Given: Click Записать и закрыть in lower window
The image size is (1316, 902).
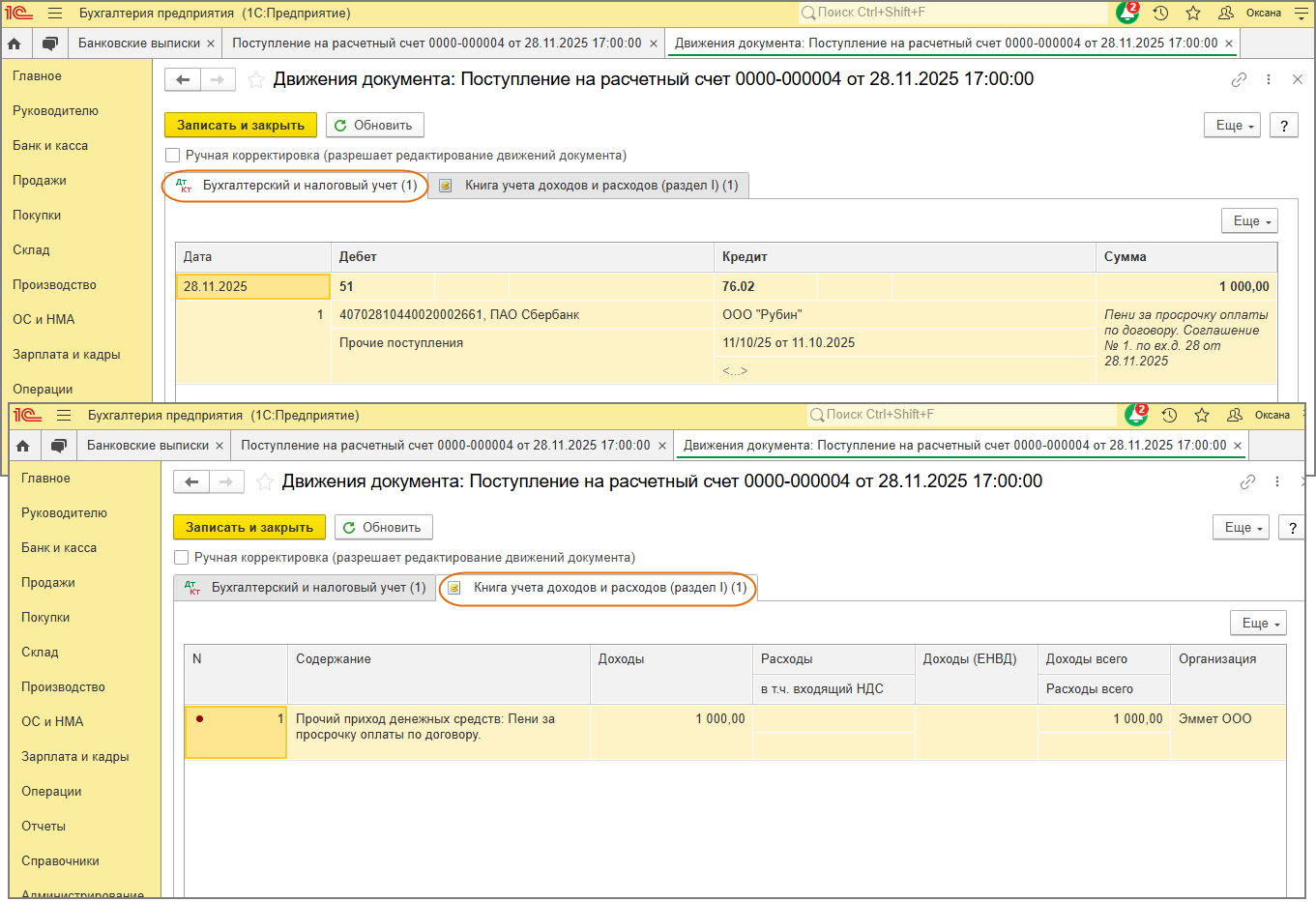Looking at the screenshot, I should [249, 528].
